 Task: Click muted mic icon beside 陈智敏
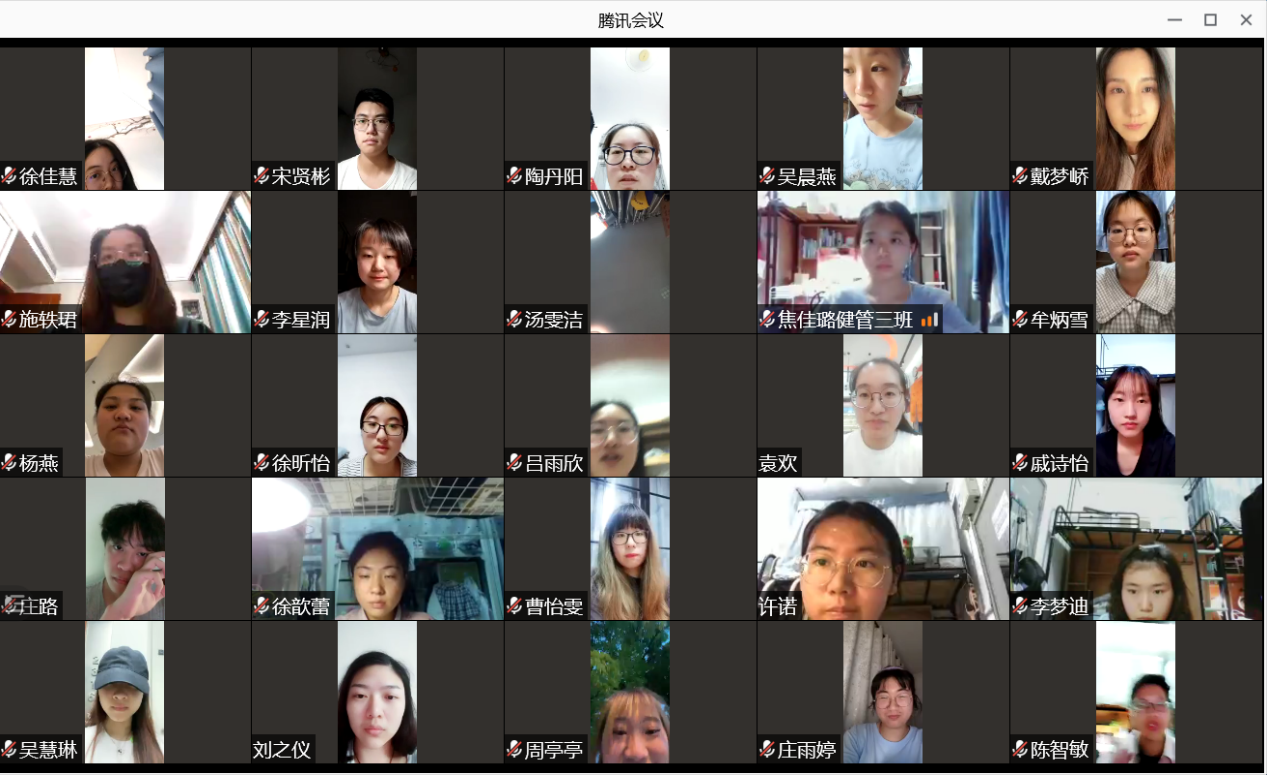coord(1020,750)
